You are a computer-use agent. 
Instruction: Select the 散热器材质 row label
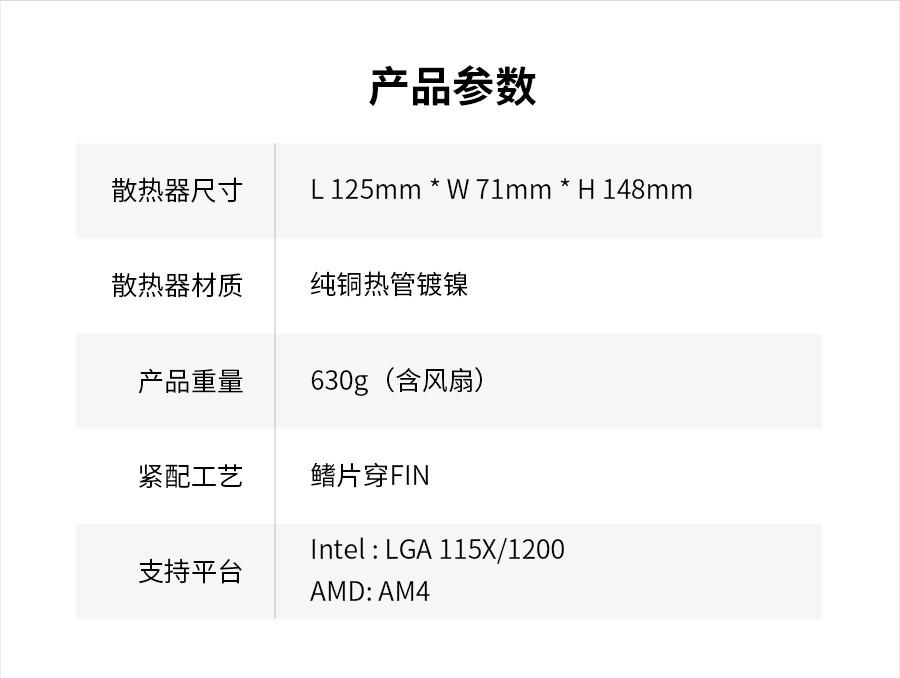(x=177, y=286)
